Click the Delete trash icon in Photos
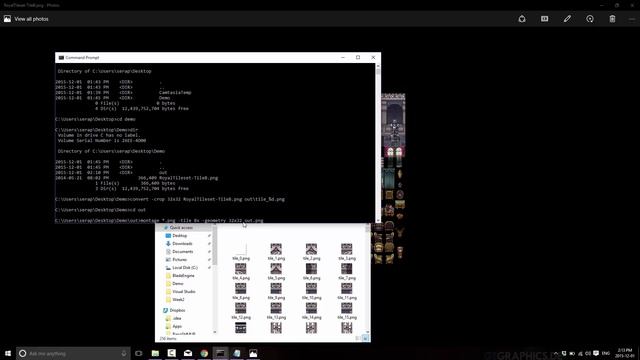640x360 pixels. point(612,19)
